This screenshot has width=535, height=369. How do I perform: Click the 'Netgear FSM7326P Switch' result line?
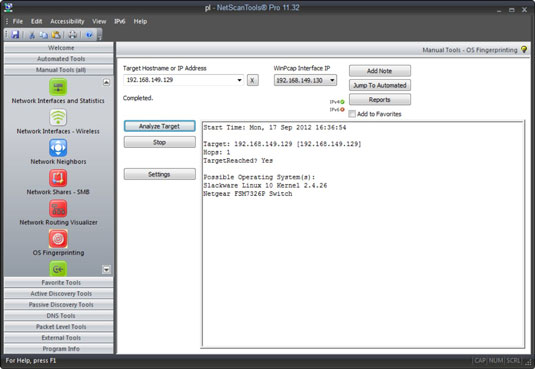tap(248, 194)
